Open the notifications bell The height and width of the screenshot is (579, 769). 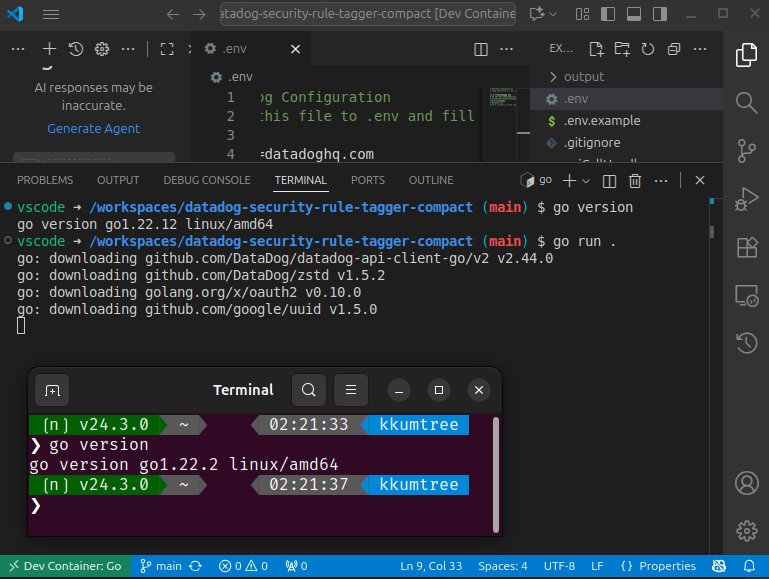tap(749, 566)
